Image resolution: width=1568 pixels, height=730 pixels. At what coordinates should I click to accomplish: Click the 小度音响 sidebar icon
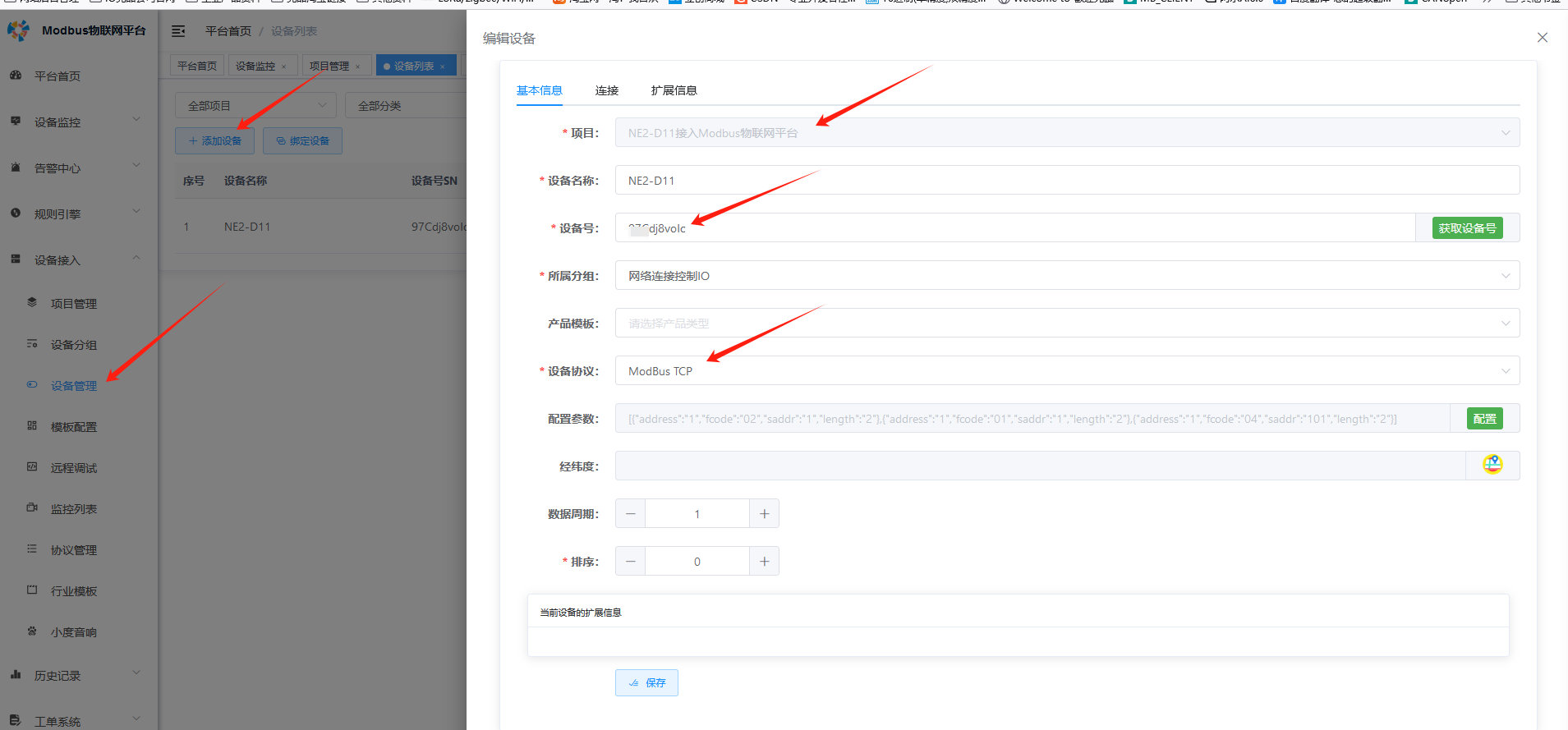pos(32,631)
